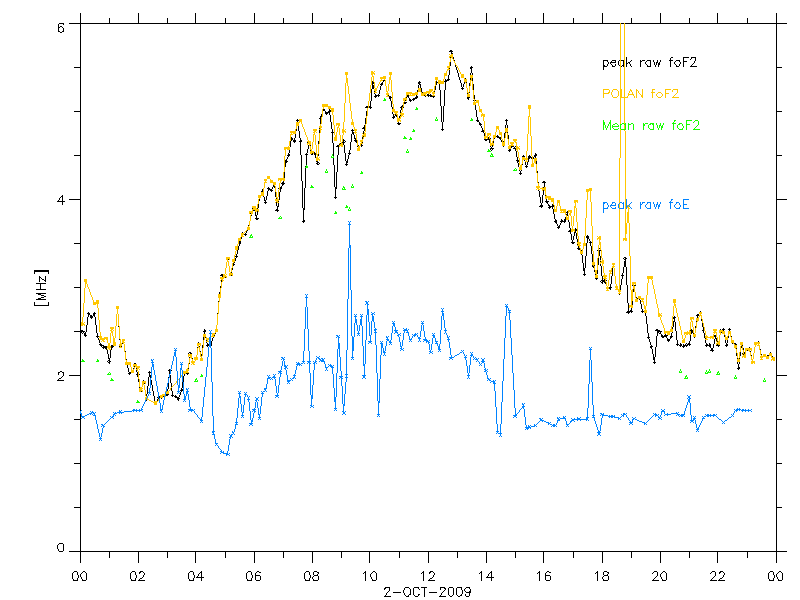Image resolution: width=800 pixels, height=600 pixels.
Task: Click the x-axis hour label '06'
Action: coord(254,577)
